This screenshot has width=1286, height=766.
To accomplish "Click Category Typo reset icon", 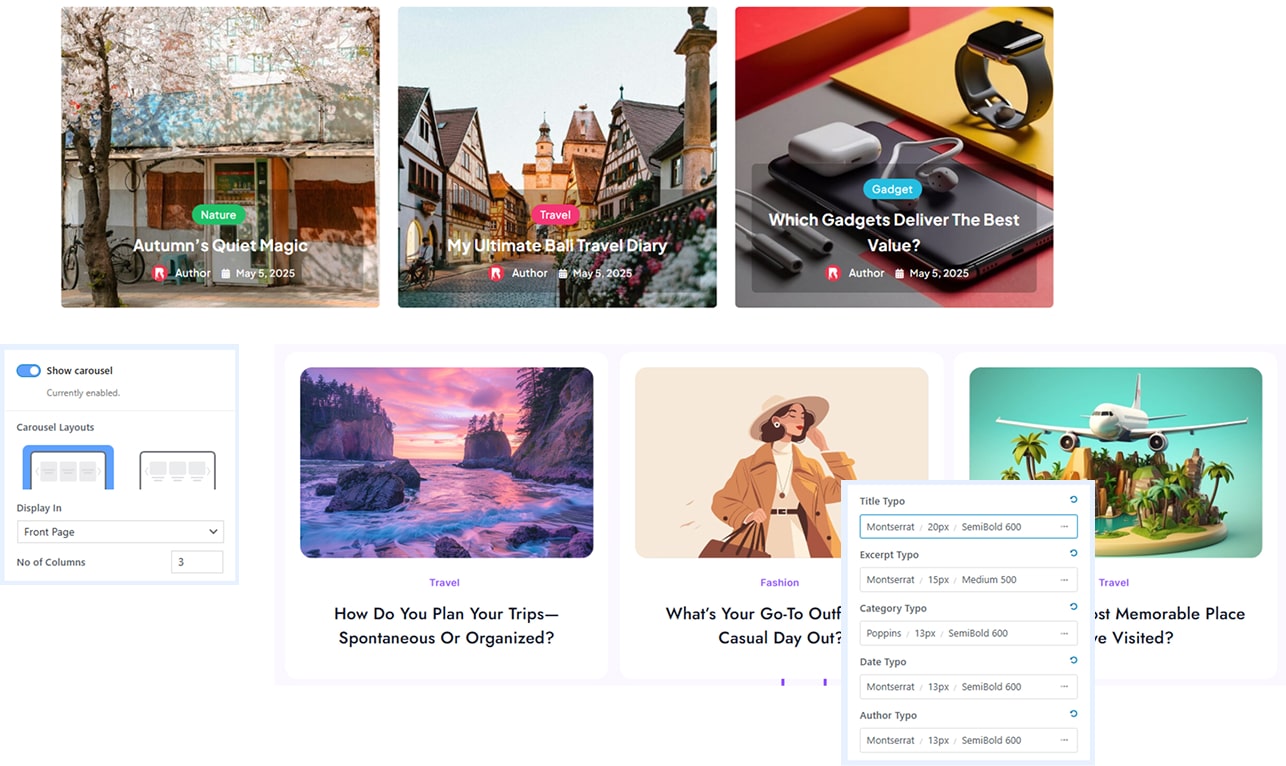I will 1073,607.
